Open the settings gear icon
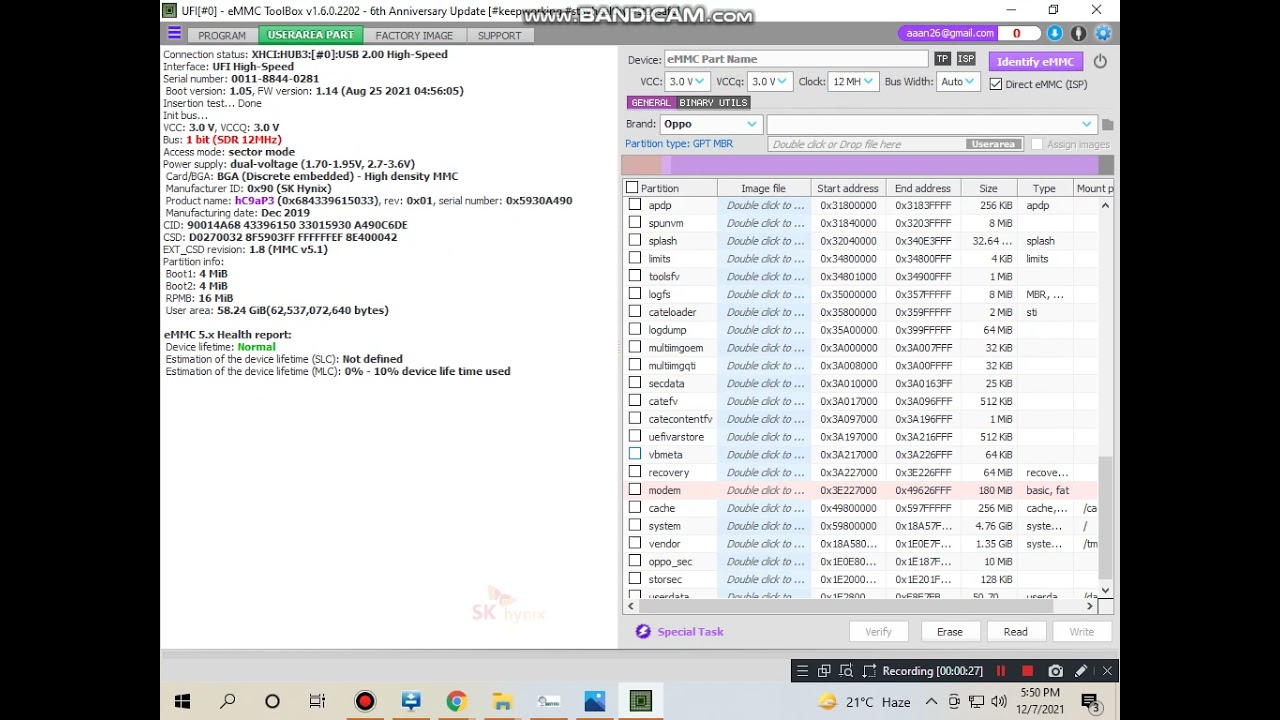Screen dimensions: 1280x720 tap(1103, 33)
